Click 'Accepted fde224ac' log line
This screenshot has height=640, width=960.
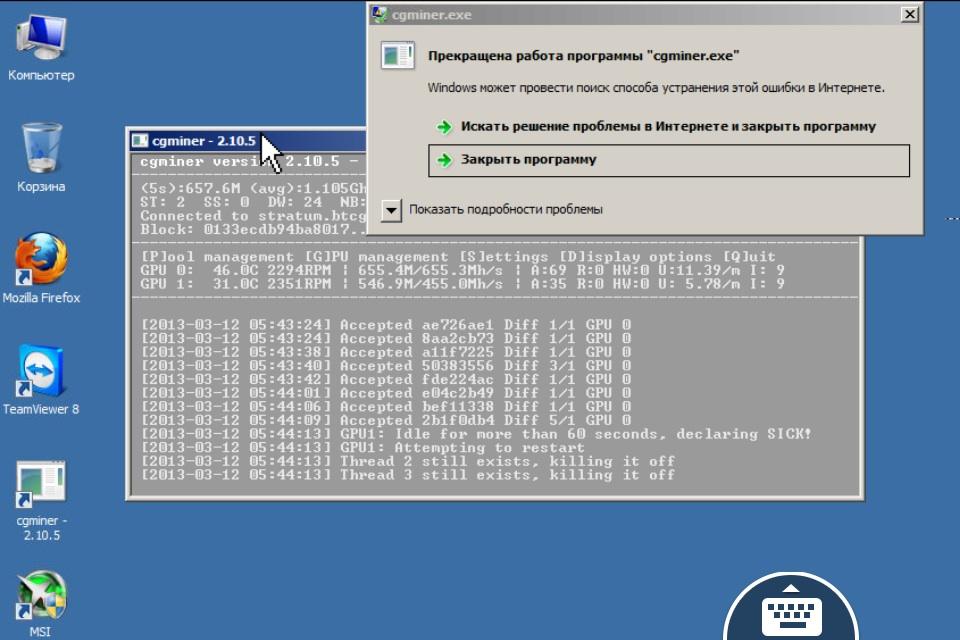386,379
